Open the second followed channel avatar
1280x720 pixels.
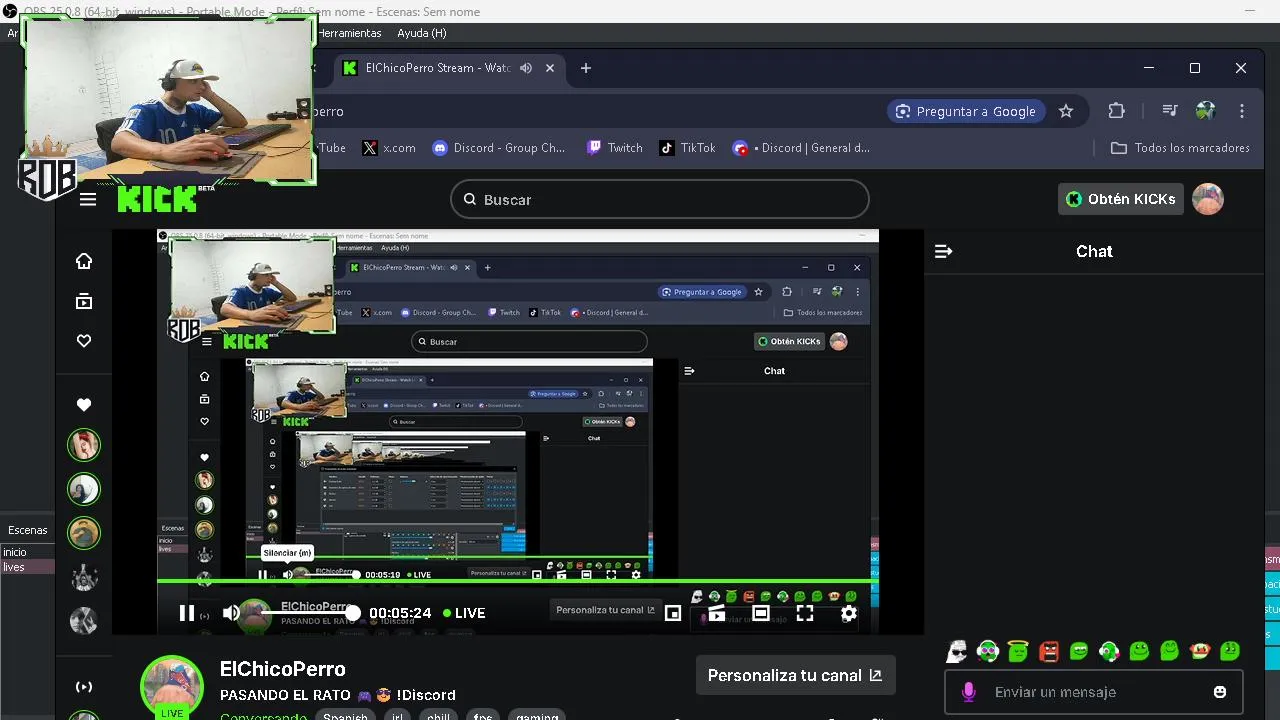[84, 488]
